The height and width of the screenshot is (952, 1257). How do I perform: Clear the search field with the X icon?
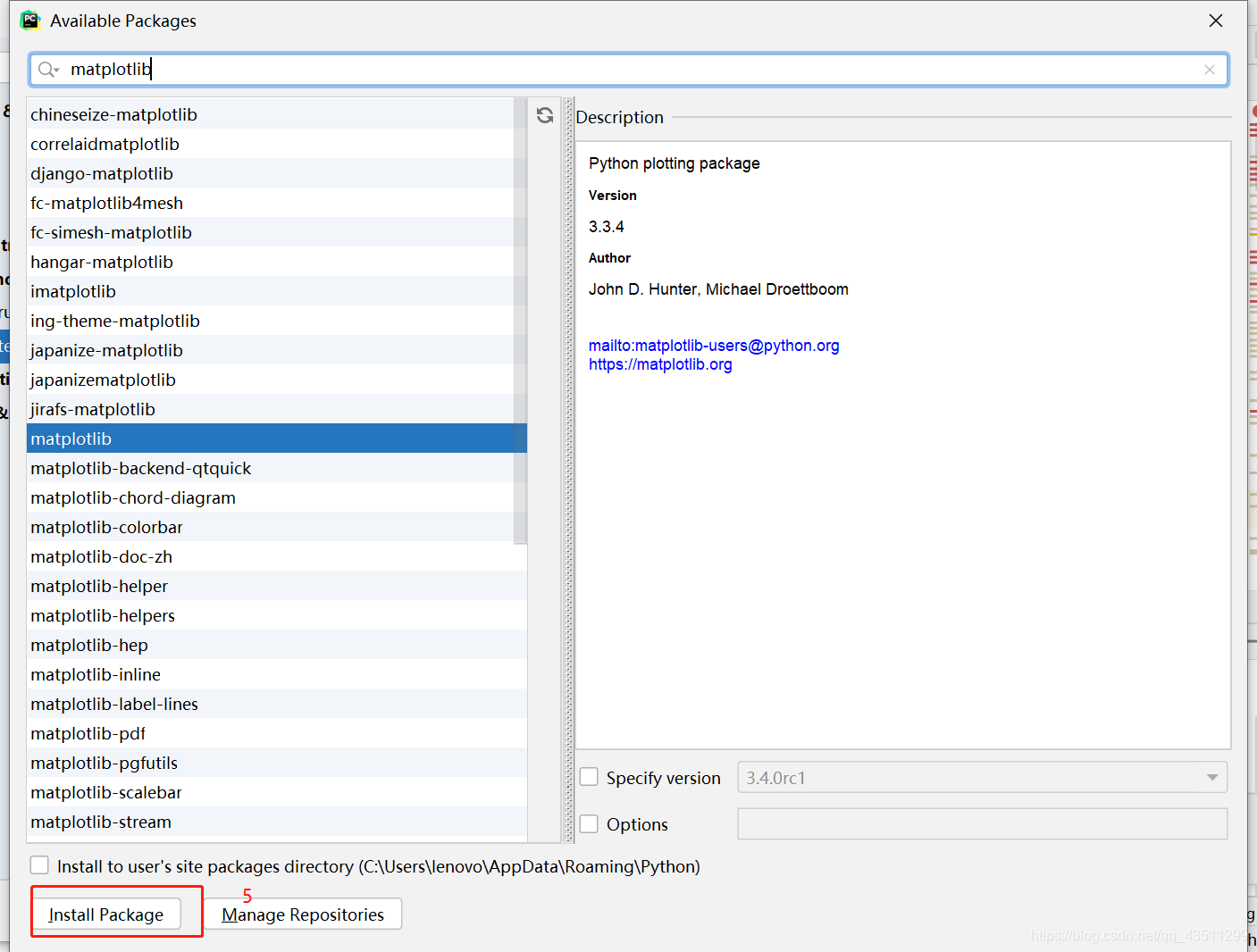1210,70
